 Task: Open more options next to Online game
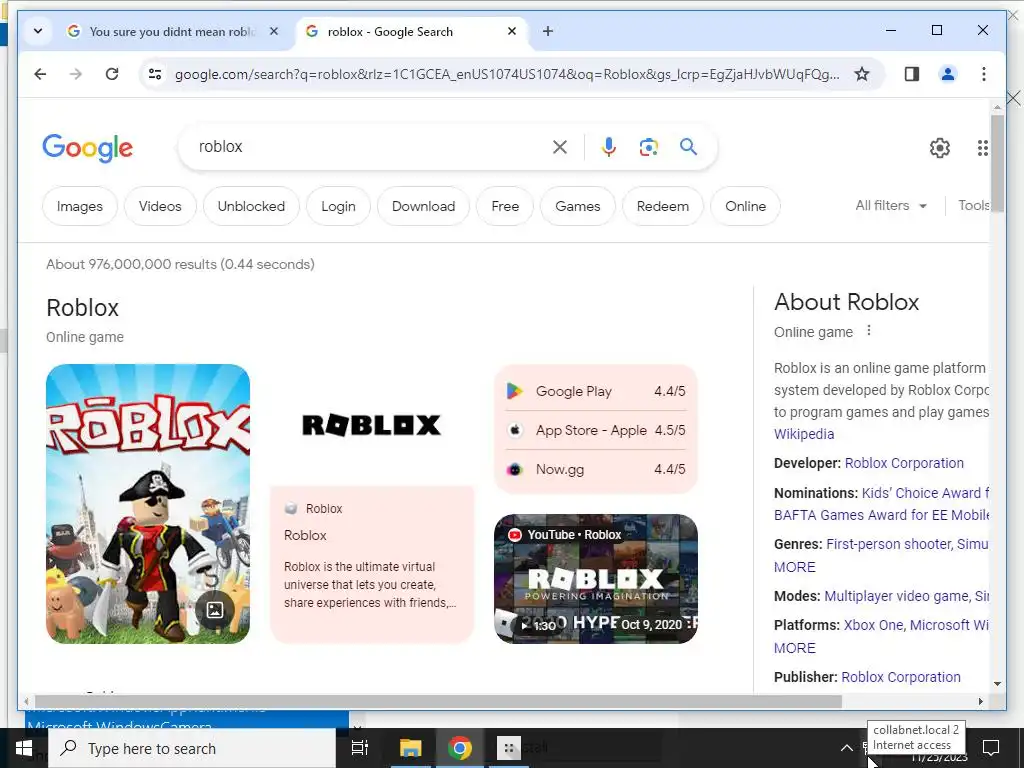point(869,330)
